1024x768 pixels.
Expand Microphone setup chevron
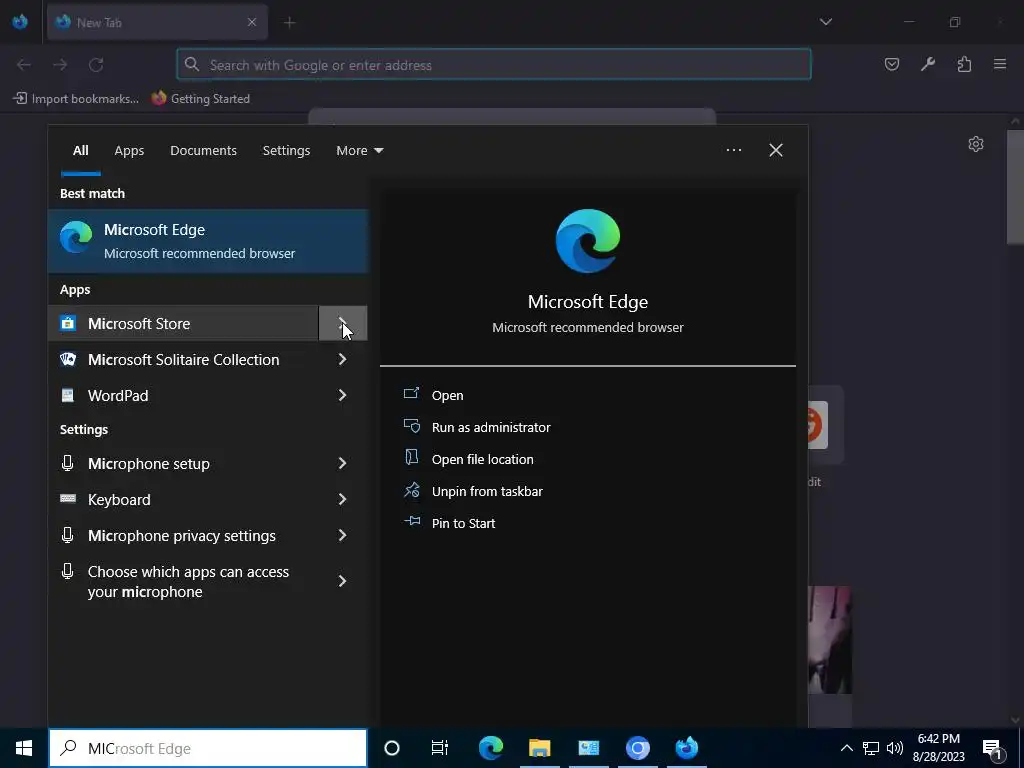[x=343, y=463]
